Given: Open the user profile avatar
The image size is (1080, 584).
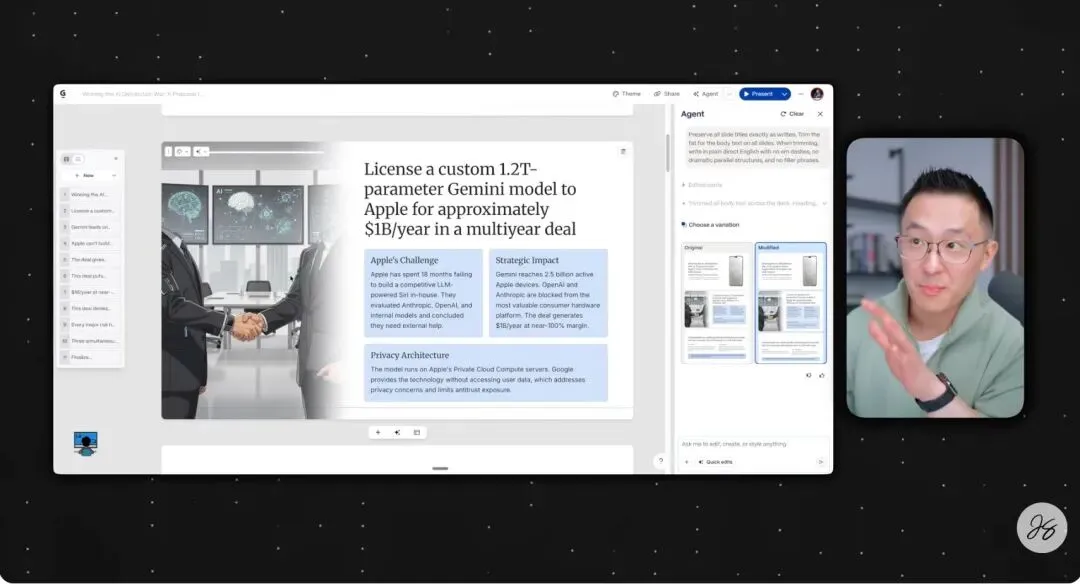Looking at the screenshot, I should 817,94.
